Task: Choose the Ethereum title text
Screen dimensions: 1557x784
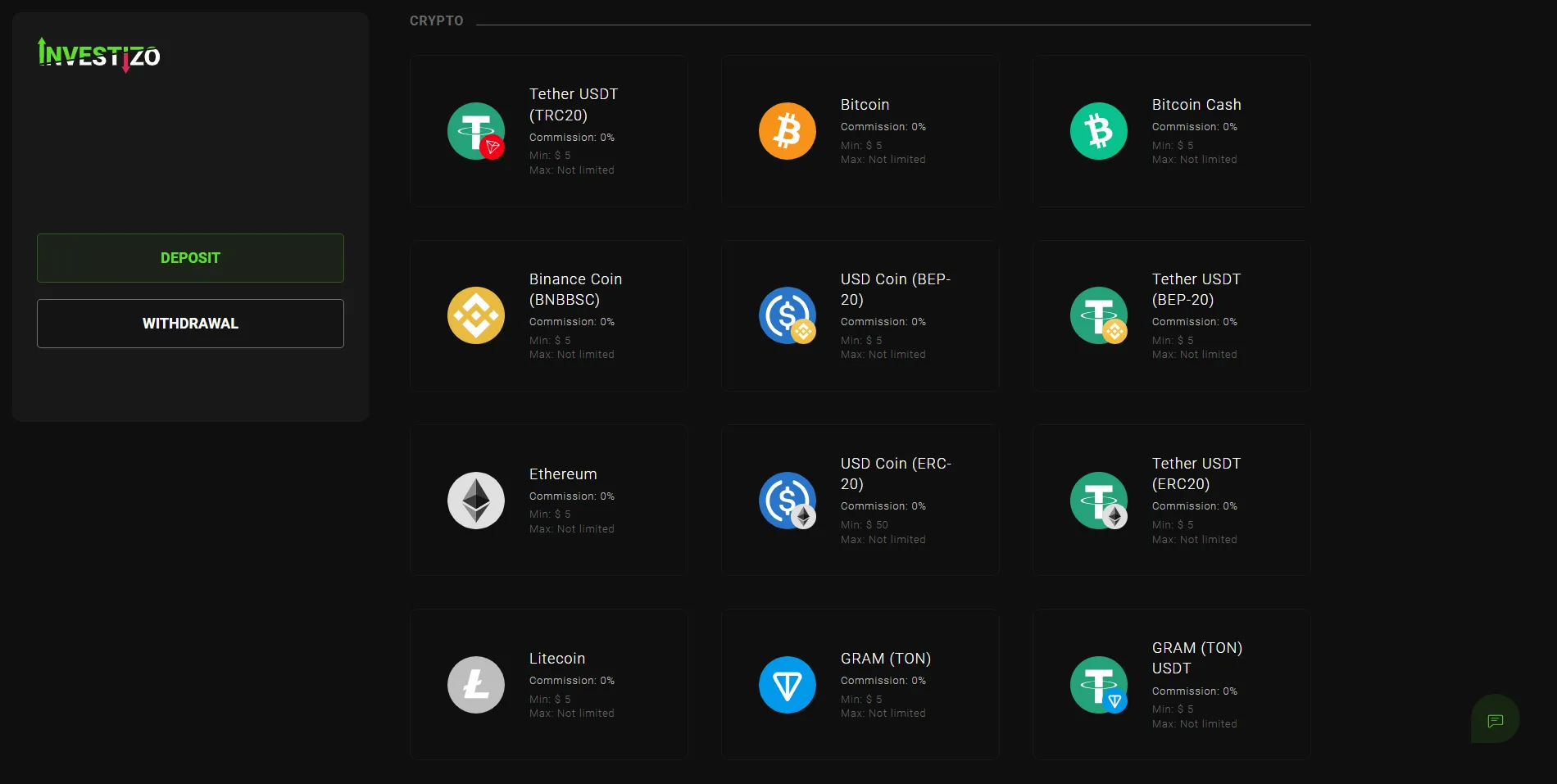Action: pyautogui.click(x=563, y=474)
